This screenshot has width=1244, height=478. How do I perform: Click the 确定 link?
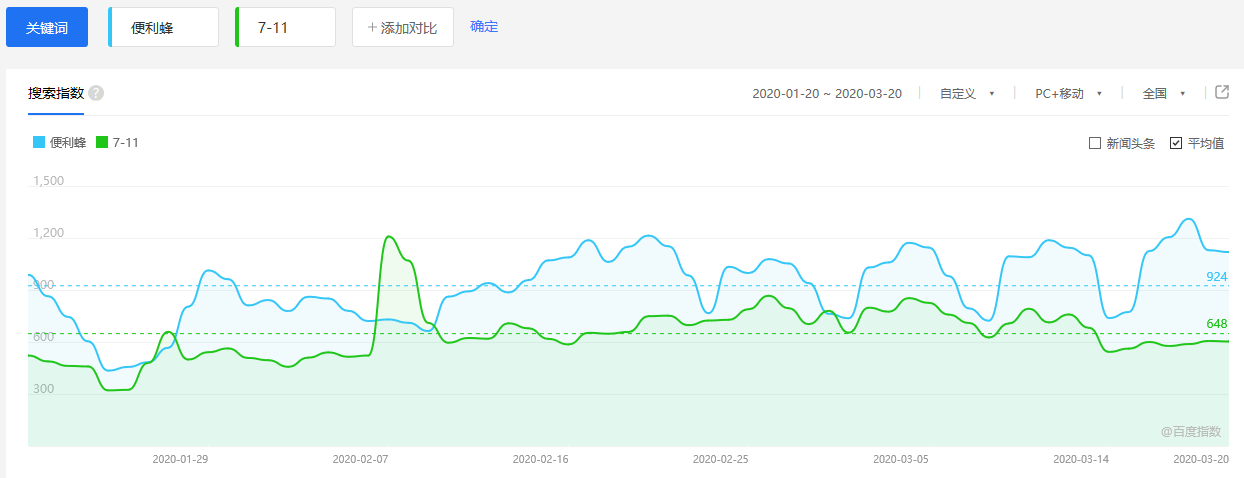(x=484, y=27)
